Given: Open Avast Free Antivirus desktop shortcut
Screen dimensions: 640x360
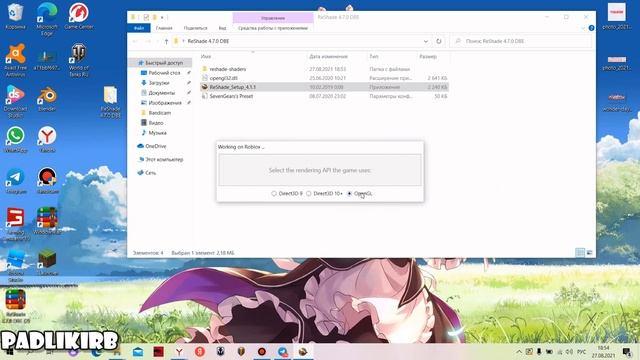Looking at the screenshot, I should [16, 60].
